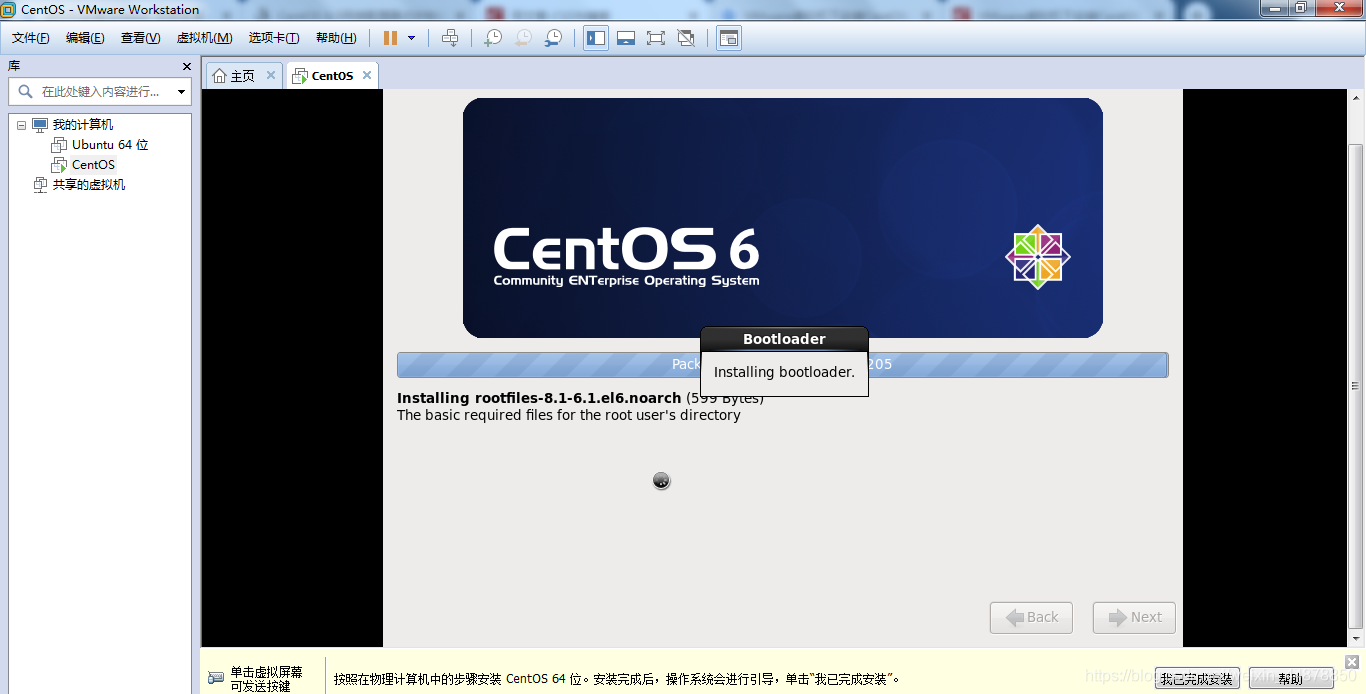Click the My Computer monitor icon

coord(40,125)
